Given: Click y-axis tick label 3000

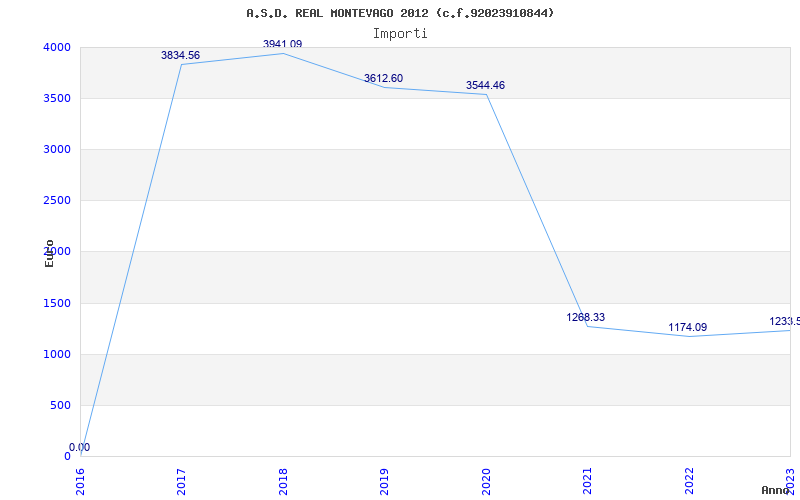Looking at the screenshot, I should [x=57, y=149].
